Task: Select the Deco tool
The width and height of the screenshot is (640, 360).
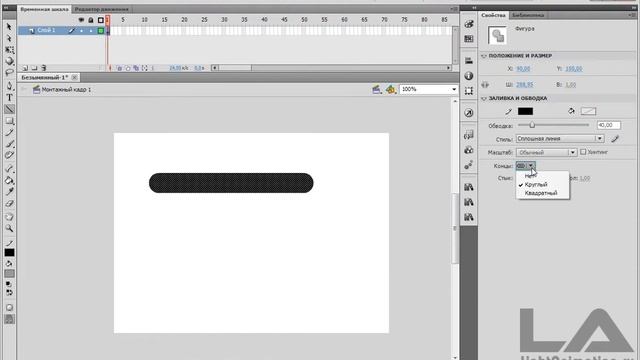Action: click(x=9, y=155)
